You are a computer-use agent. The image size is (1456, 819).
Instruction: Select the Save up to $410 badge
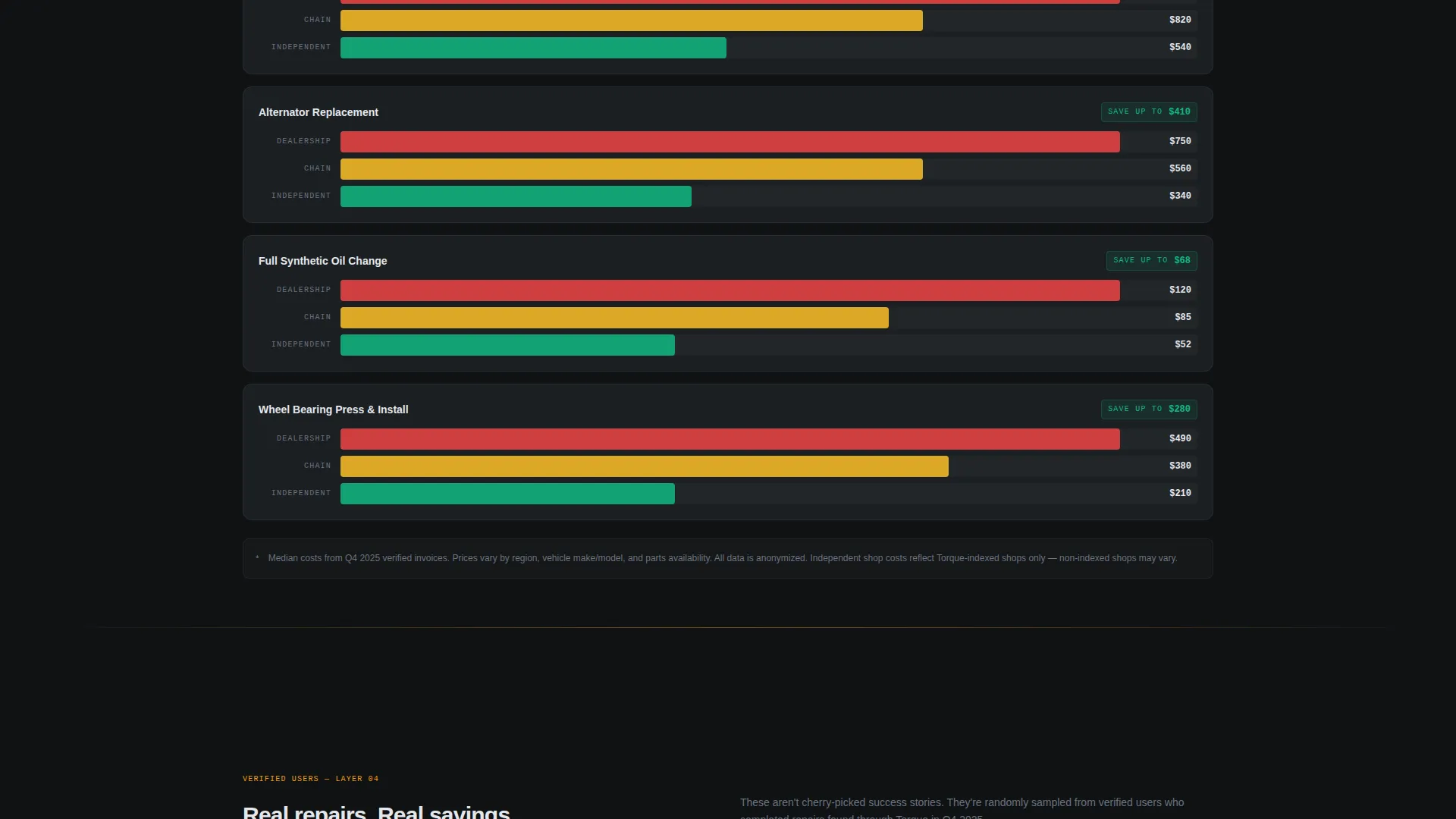[1148, 112]
